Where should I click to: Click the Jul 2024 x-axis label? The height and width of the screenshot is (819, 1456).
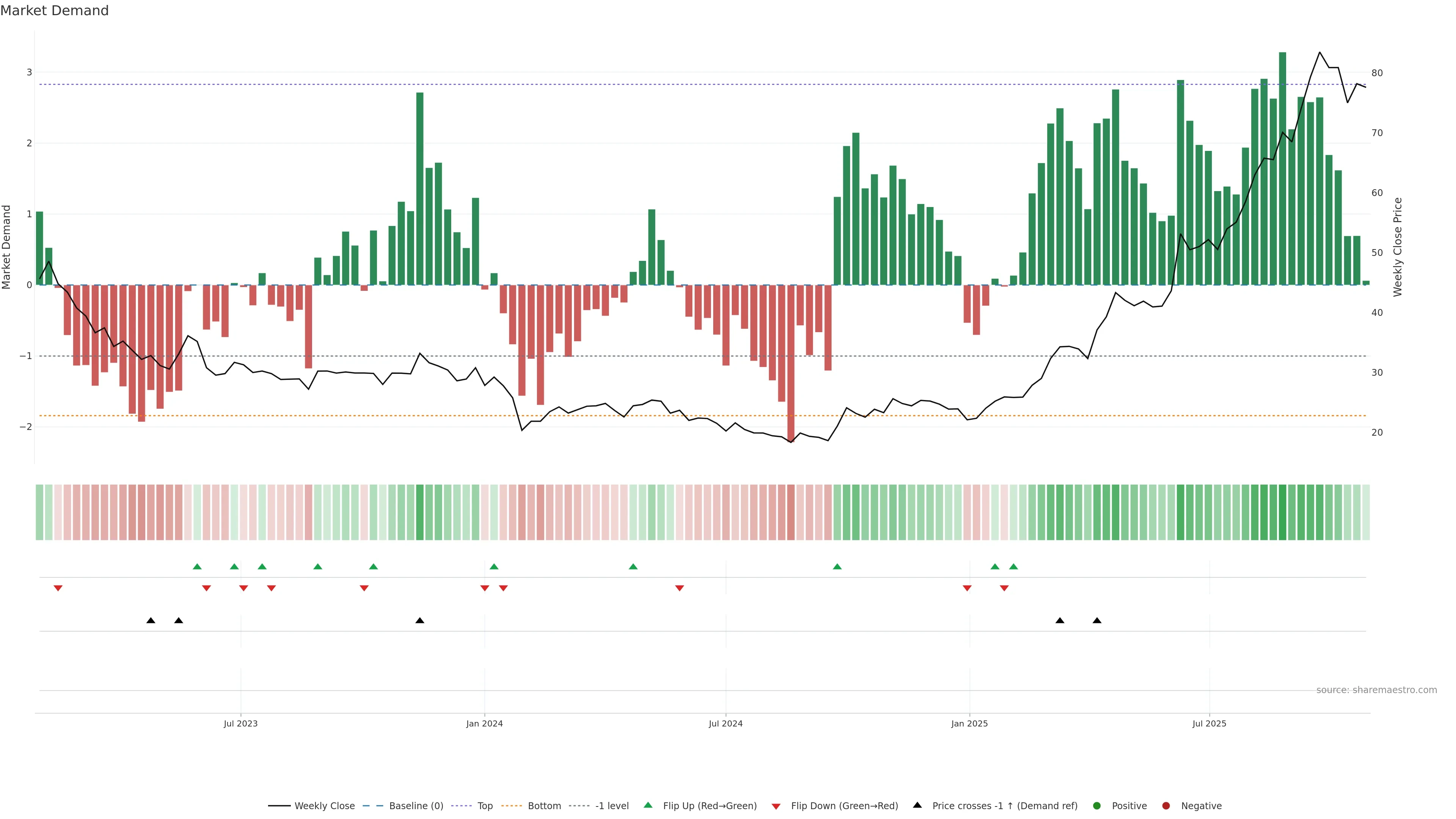(726, 723)
